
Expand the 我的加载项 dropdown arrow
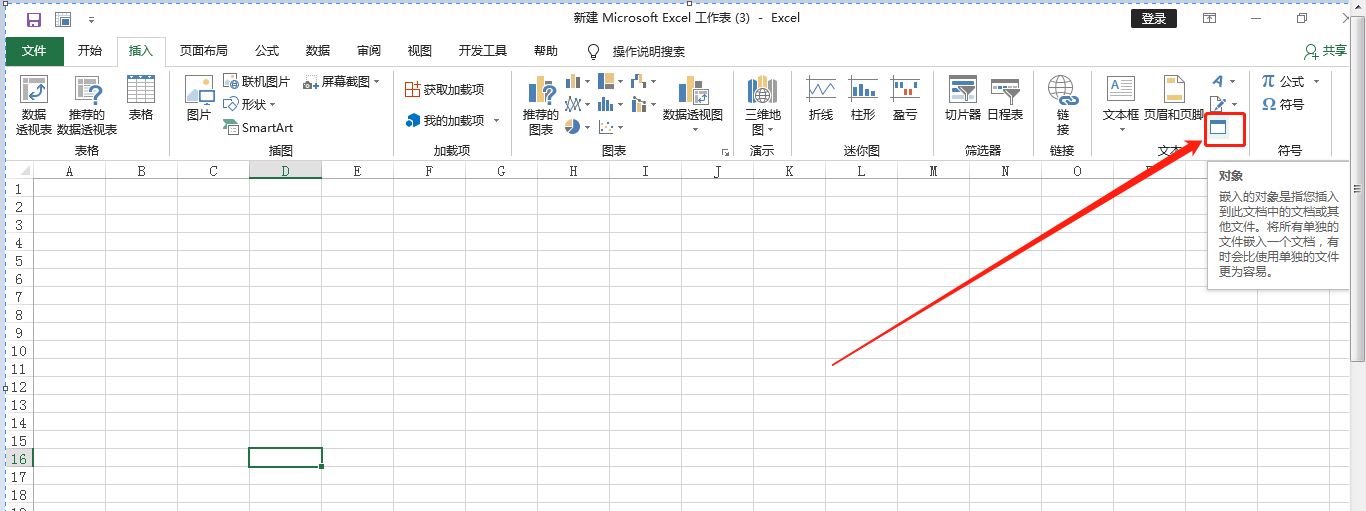[496, 120]
